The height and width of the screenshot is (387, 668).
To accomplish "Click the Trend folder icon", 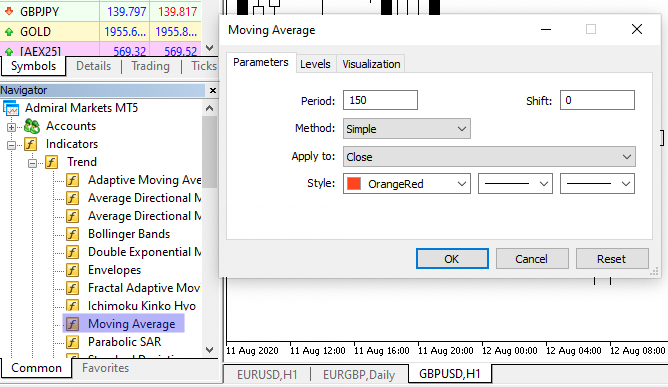I will click(52, 162).
